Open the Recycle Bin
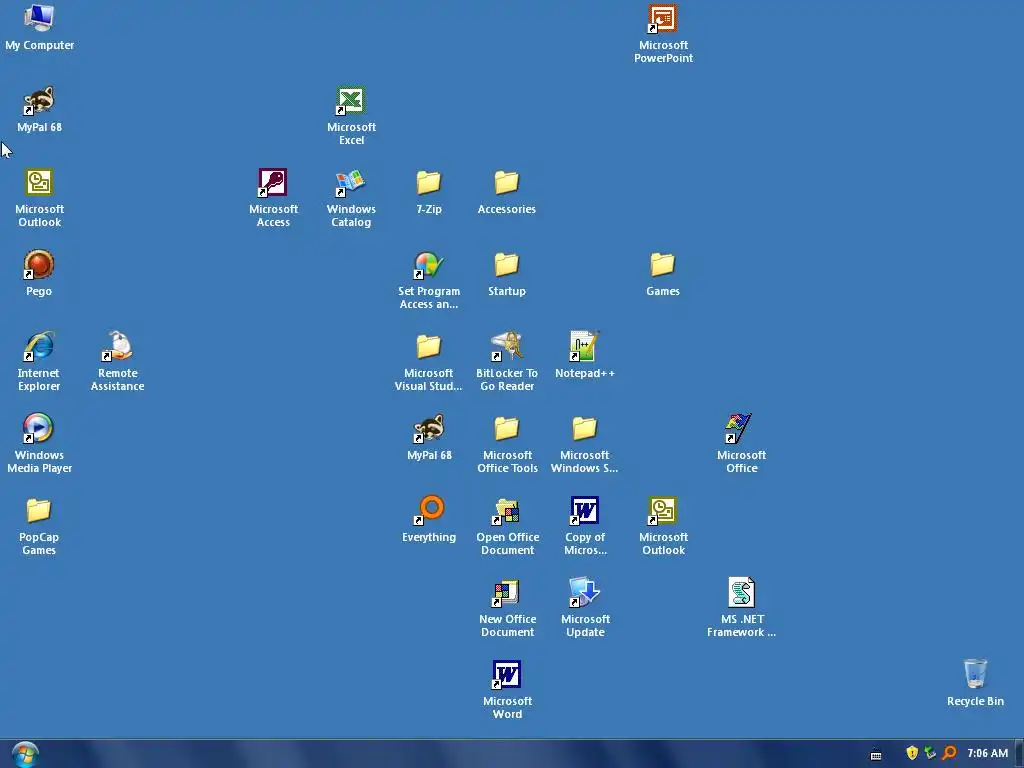1024x768 pixels. click(975, 684)
